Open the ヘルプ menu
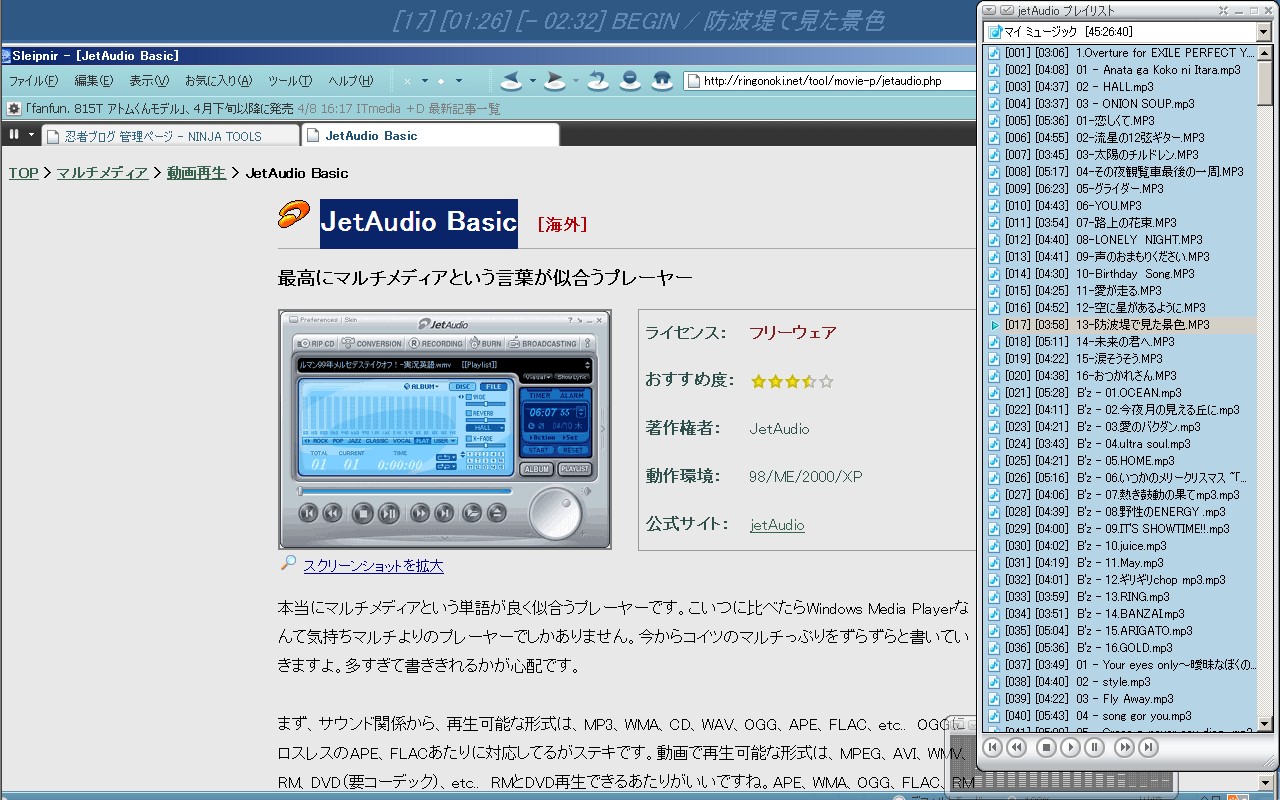Screen dimensions: 1280x800 click(351, 81)
